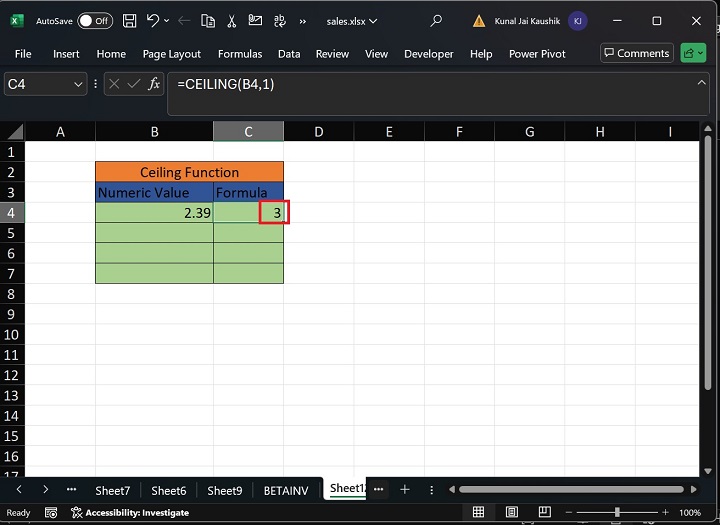Switch to the Home tab
This screenshot has height=525, width=720.
(x=111, y=54)
